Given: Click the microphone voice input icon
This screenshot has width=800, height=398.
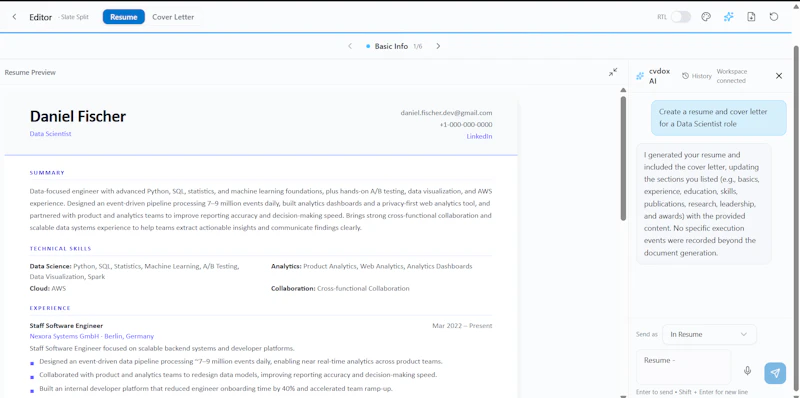Looking at the screenshot, I should click(x=747, y=371).
